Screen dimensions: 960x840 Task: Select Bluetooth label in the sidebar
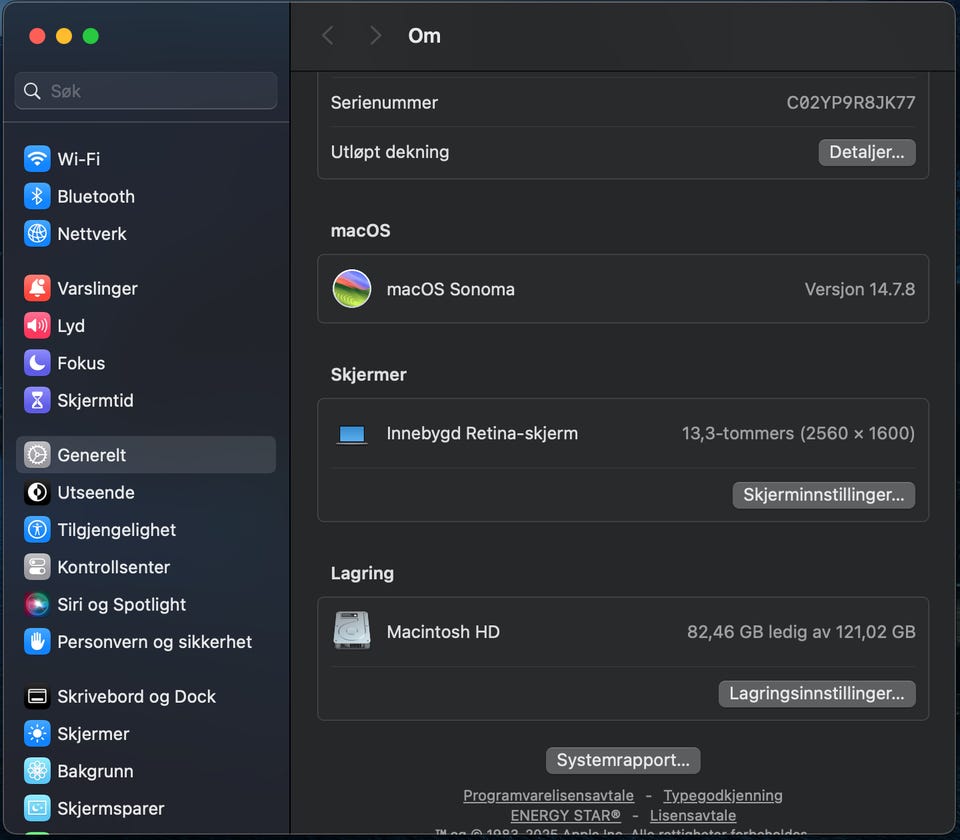(96, 197)
